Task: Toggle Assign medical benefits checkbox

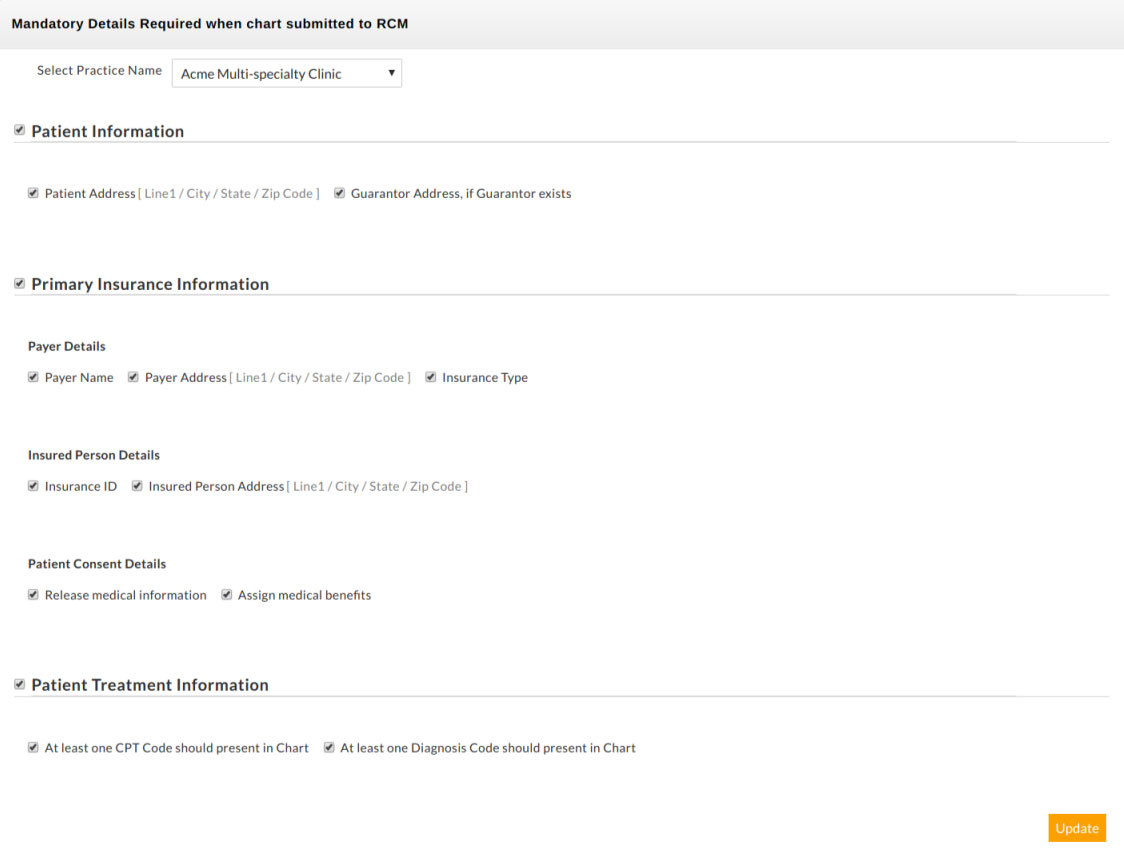Action: click(x=226, y=595)
